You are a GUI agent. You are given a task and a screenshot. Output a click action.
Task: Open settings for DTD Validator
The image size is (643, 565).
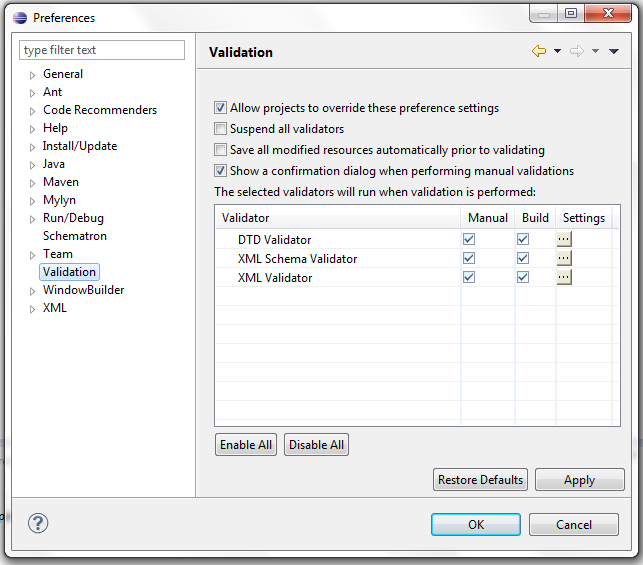point(564,239)
